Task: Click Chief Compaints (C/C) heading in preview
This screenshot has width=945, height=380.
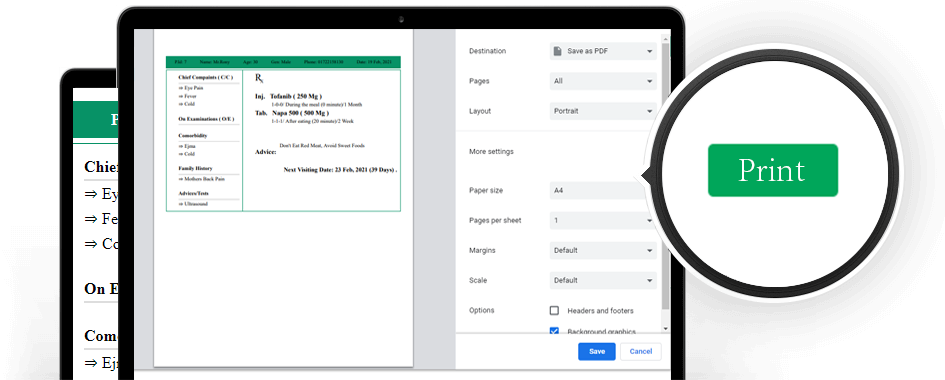Action: click(x=206, y=77)
